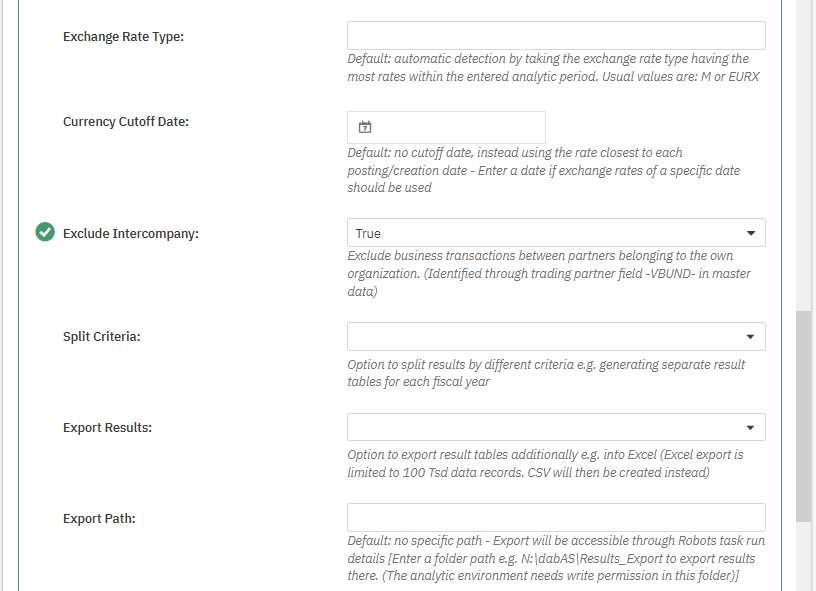Image resolution: width=816 pixels, height=591 pixels.
Task: Open the Export Results dropdown
Action: point(555,428)
